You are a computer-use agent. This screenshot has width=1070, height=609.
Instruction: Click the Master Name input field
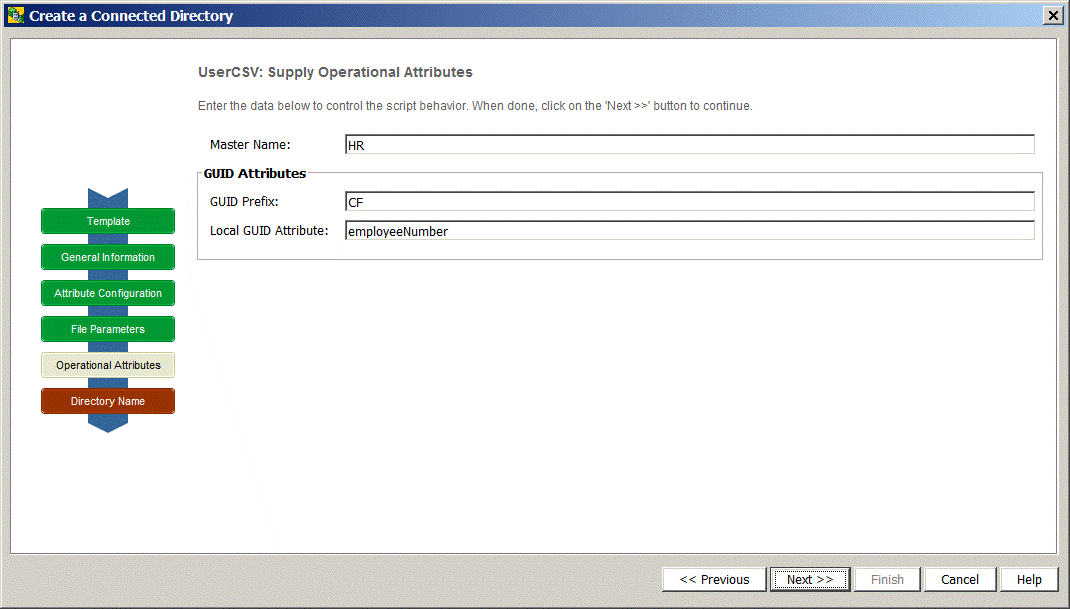click(x=689, y=145)
